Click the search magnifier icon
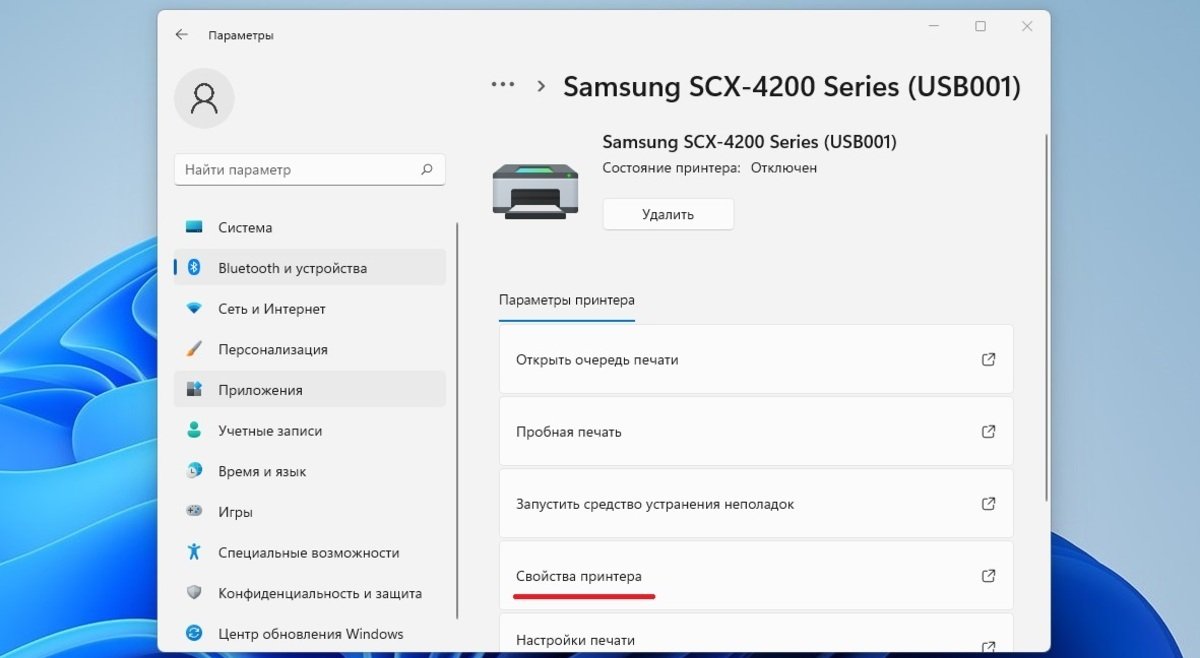1200x658 pixels. pos(427,170)
